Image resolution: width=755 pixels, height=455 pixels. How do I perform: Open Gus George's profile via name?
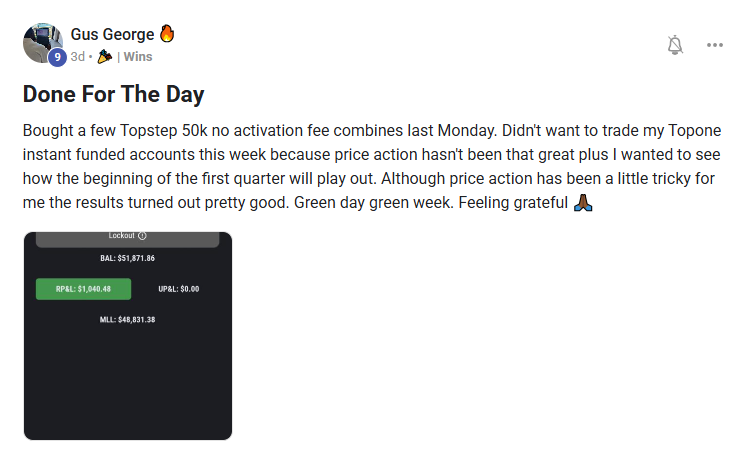(x=112, y=35)
